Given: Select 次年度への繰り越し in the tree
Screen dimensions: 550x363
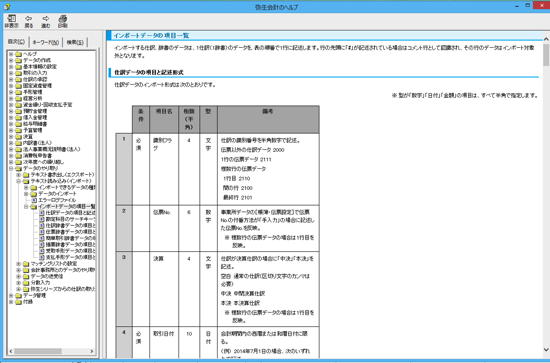Looking at the screenshot, I should pos(43,162).
